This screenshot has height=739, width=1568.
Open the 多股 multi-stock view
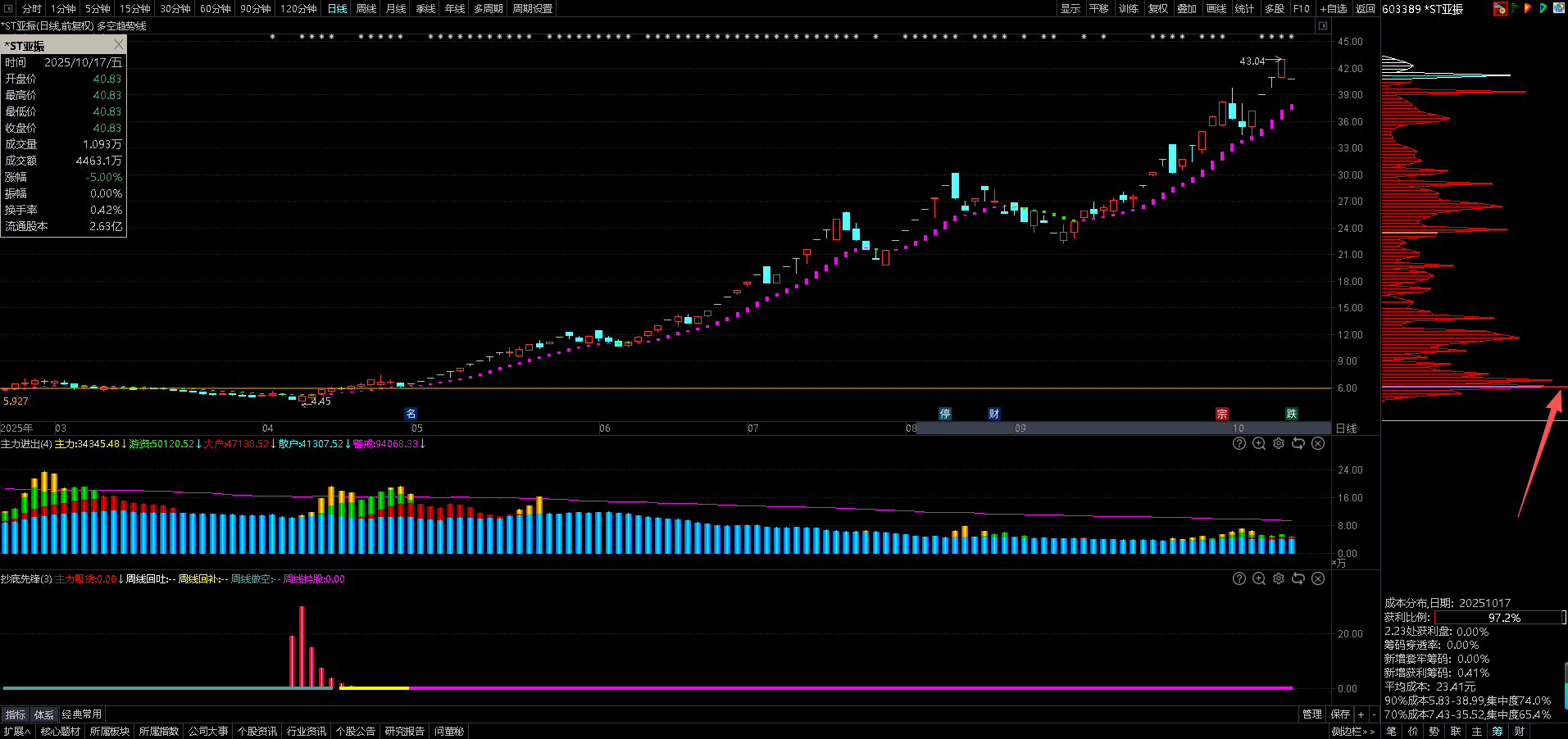pos(1275,8)
